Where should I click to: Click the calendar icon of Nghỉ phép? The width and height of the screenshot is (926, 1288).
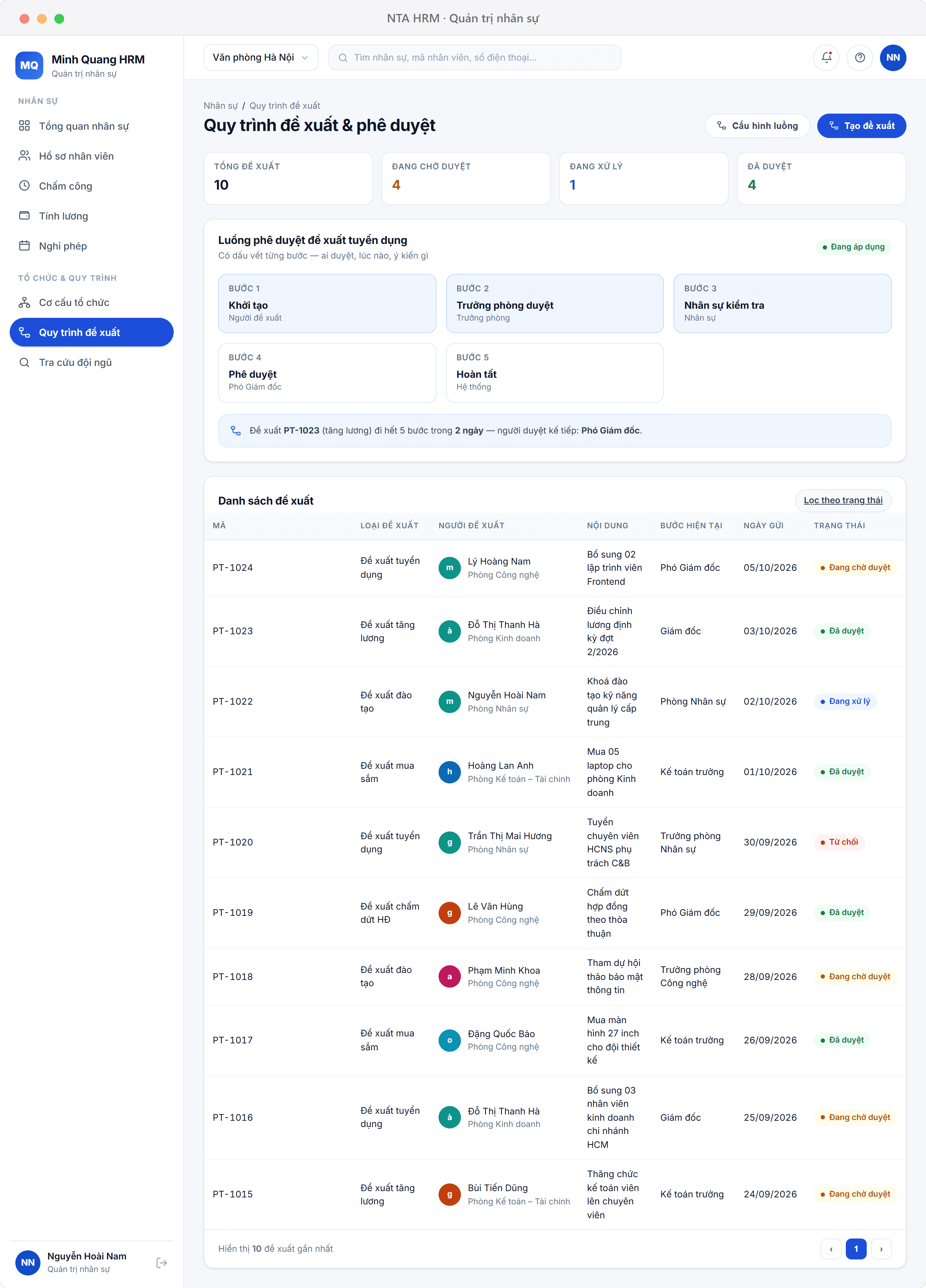point(24,246)
